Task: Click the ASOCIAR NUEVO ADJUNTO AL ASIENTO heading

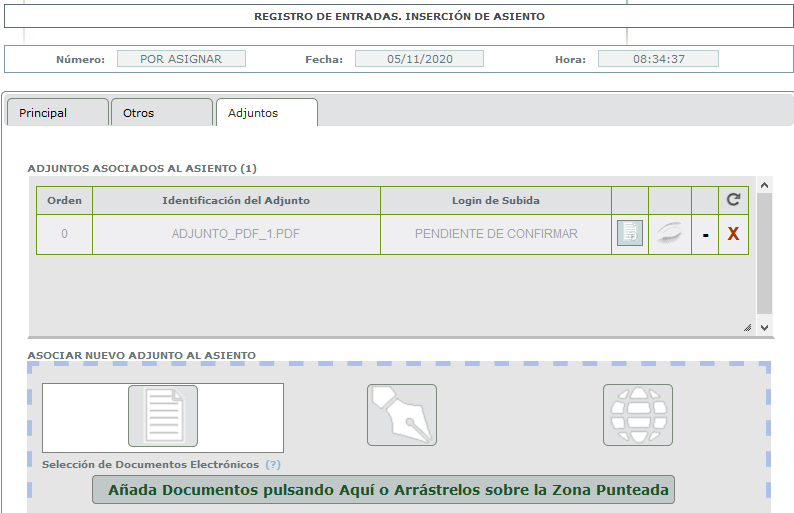Action: click(141, 356)
